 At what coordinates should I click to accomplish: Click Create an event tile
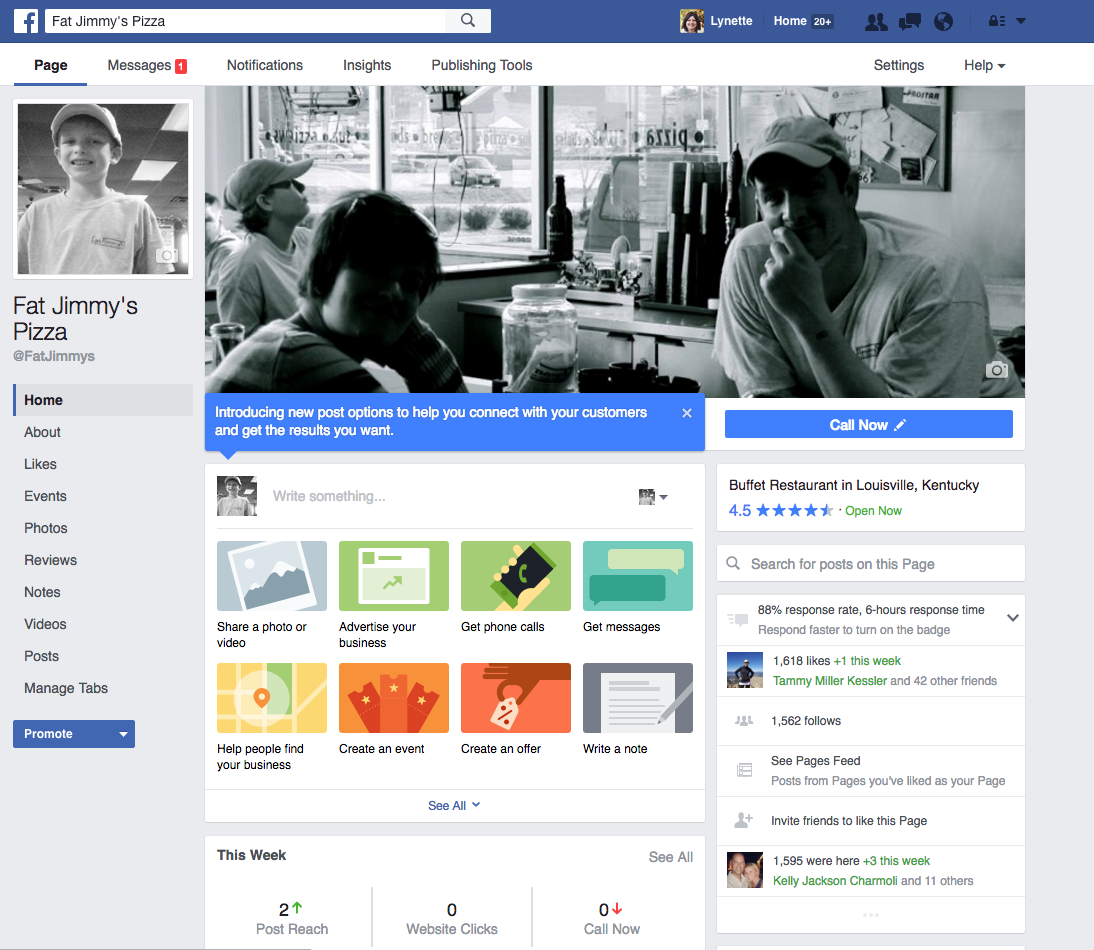click(394, 710)
